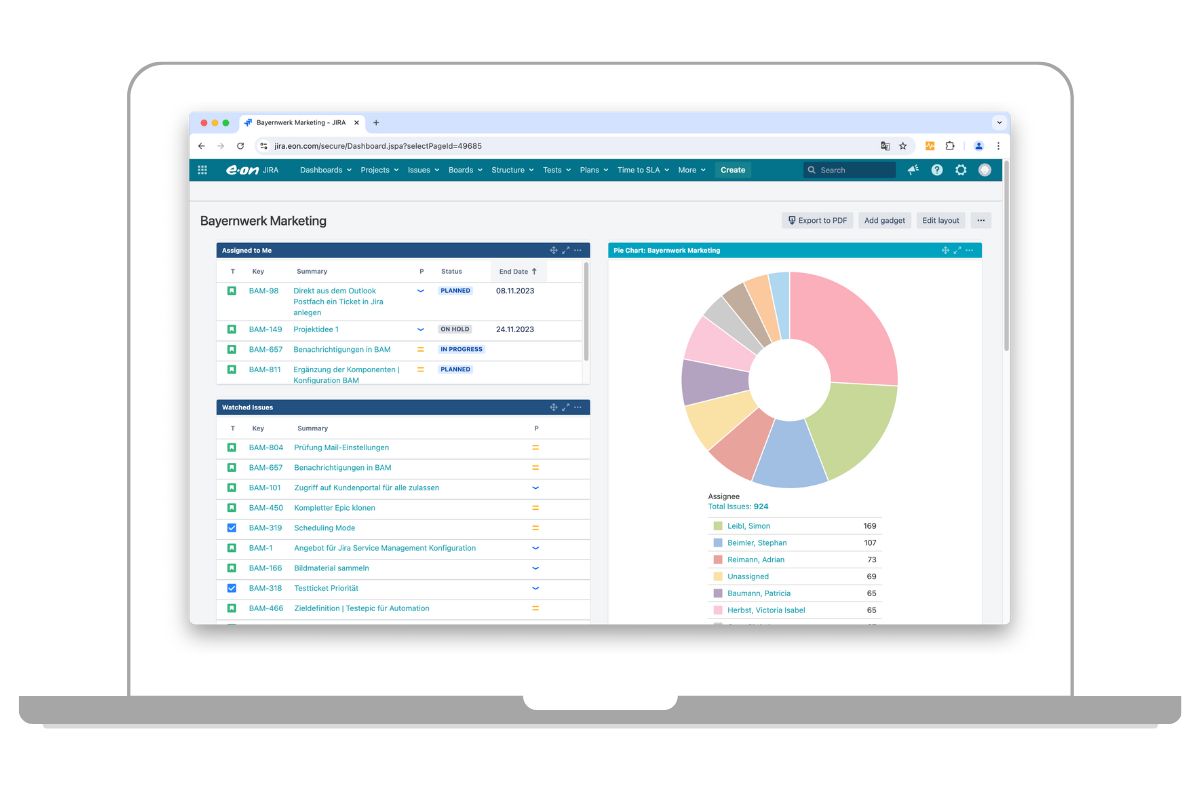Bookmark this page with the star icon

[902, 146]
